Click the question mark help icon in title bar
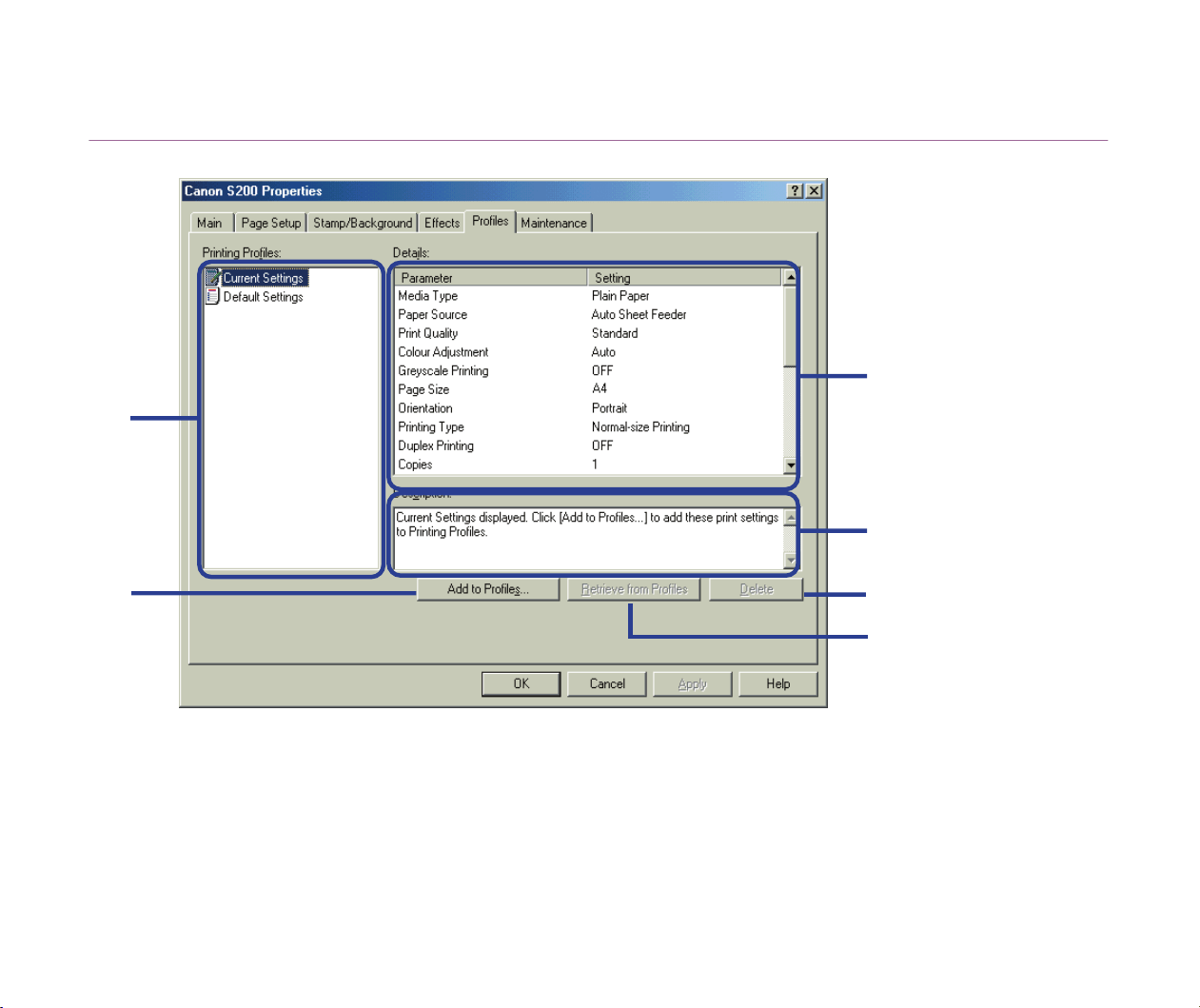 (x=796, y=190)
